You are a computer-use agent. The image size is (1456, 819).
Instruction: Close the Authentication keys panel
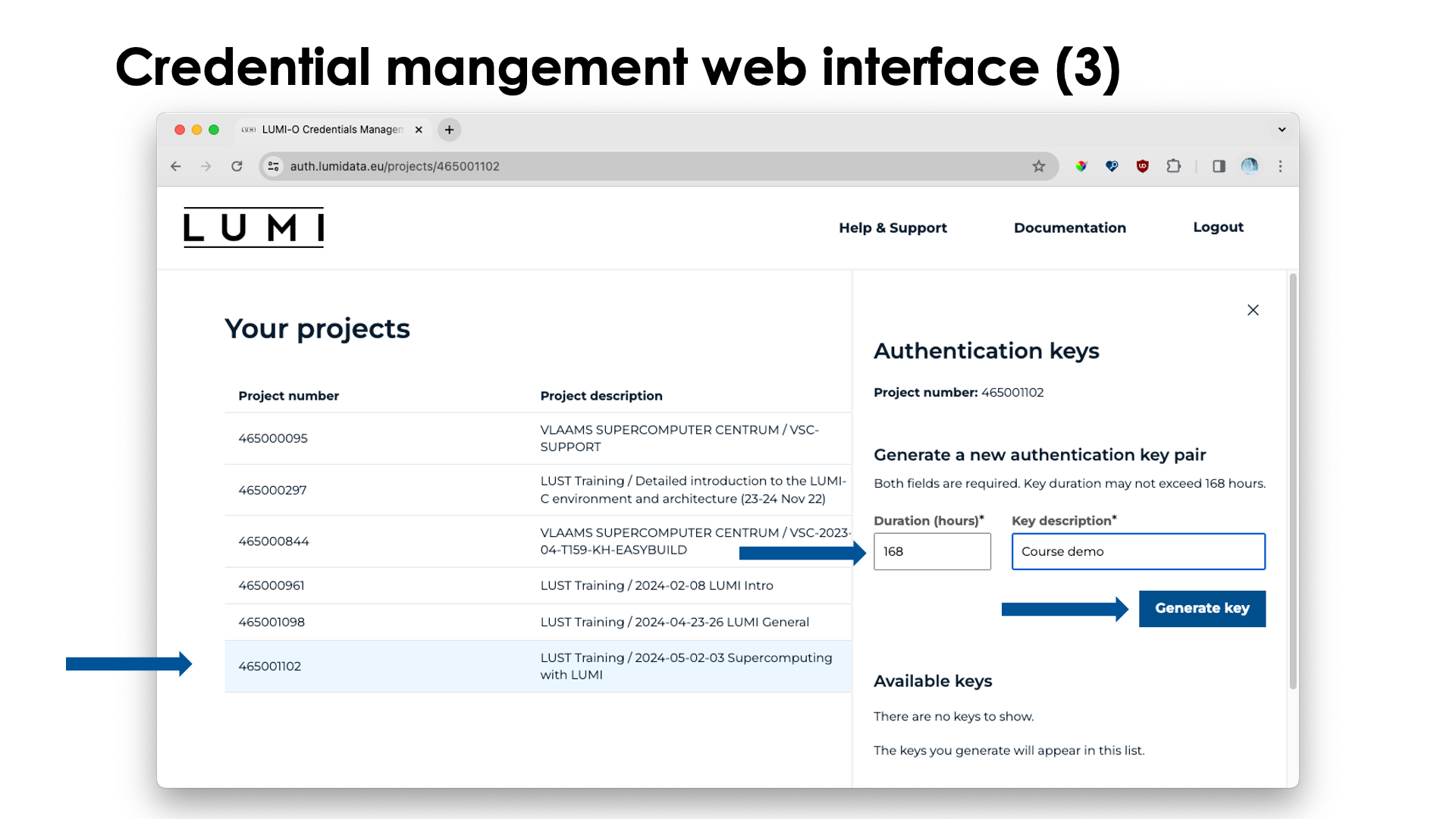pos(1253,309)
